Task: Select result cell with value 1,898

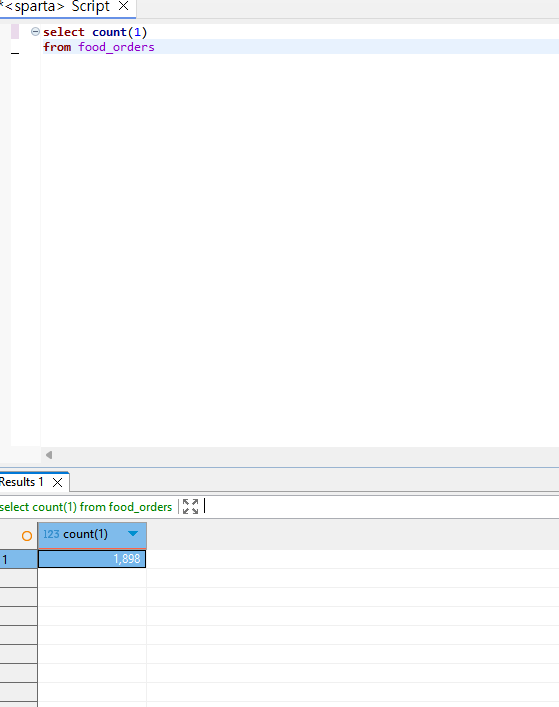Action: pos(92,559)
